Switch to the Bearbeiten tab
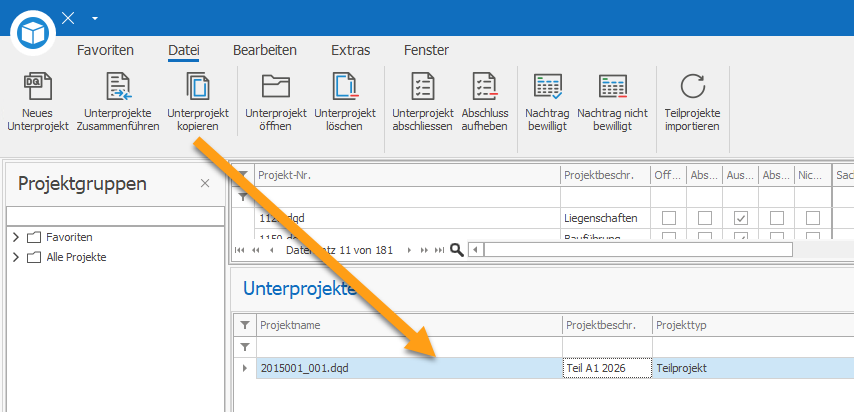 (x=265, y=51)
